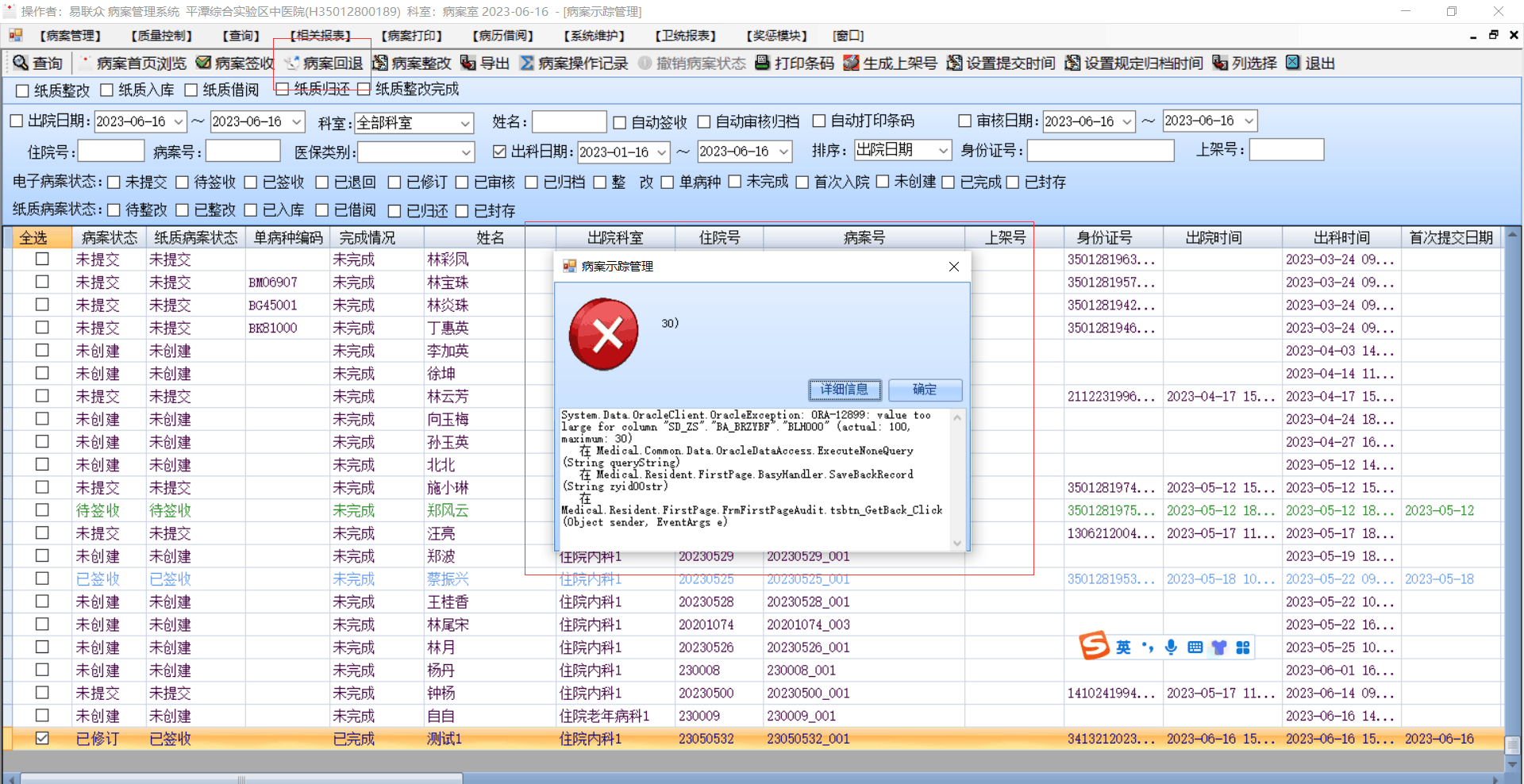Turn on the 自动签收 checkbox
The image size is (1524, 784).
point(620,122)
